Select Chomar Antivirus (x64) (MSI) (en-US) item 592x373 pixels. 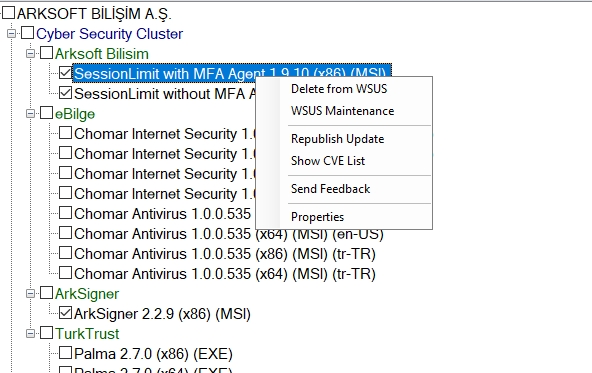(x=229, y=234)
